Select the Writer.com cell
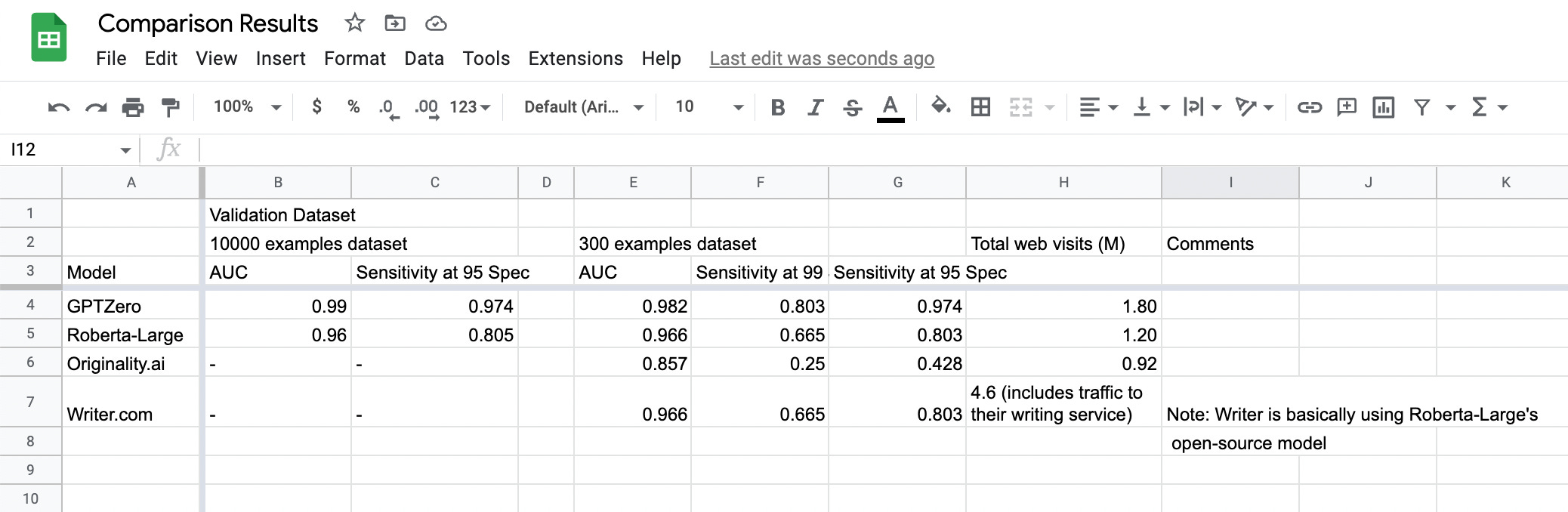The image size is (1568, 512). pyautogui.click(x=131, y=402)
